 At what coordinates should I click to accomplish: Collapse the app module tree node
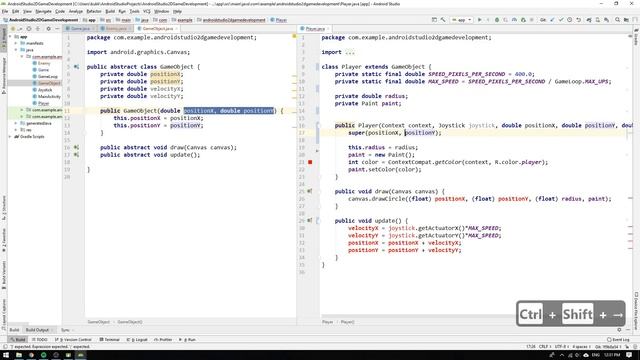[x=11, y=36]
